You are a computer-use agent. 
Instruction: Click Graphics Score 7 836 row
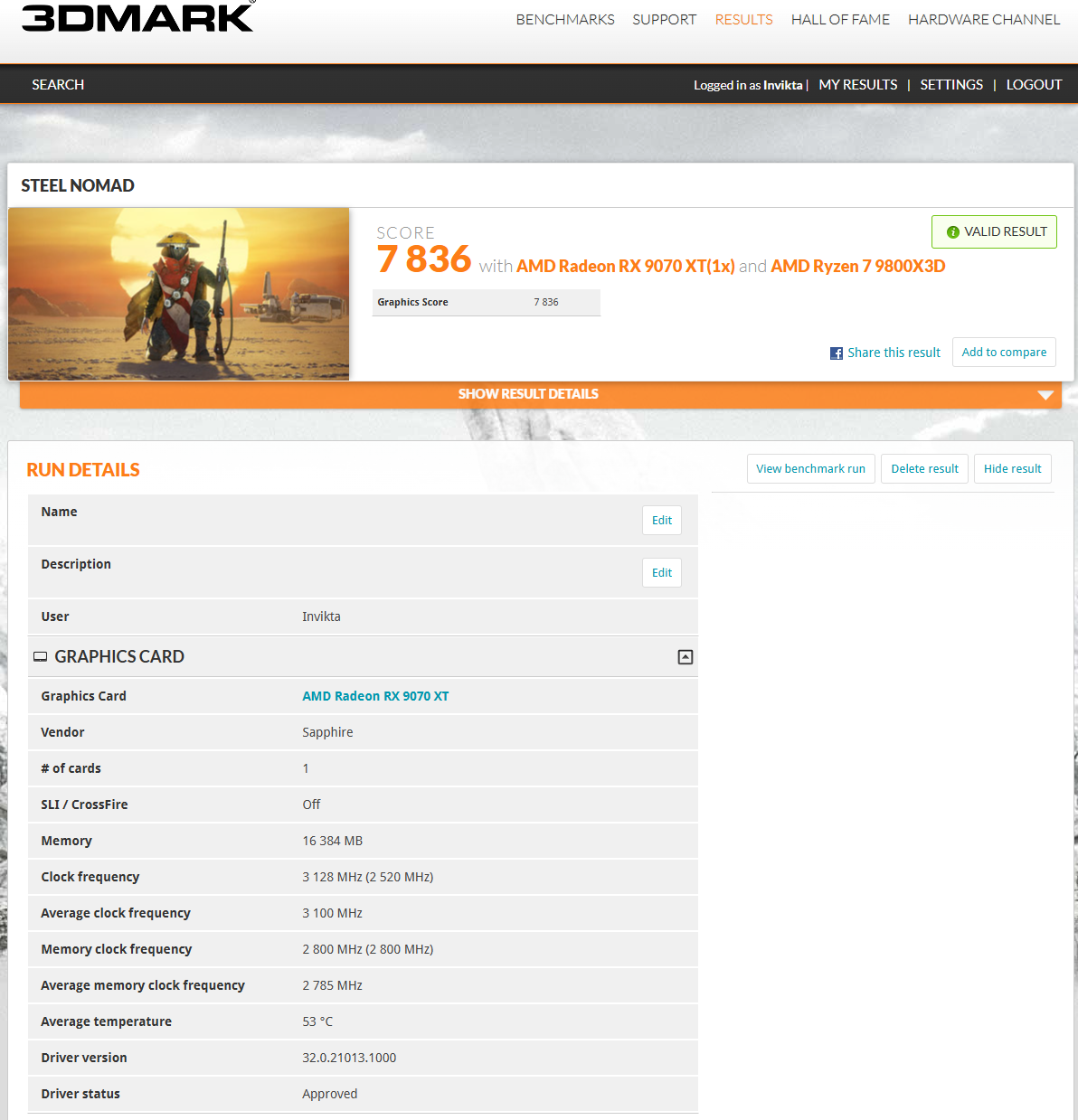[x=487, y=302]
